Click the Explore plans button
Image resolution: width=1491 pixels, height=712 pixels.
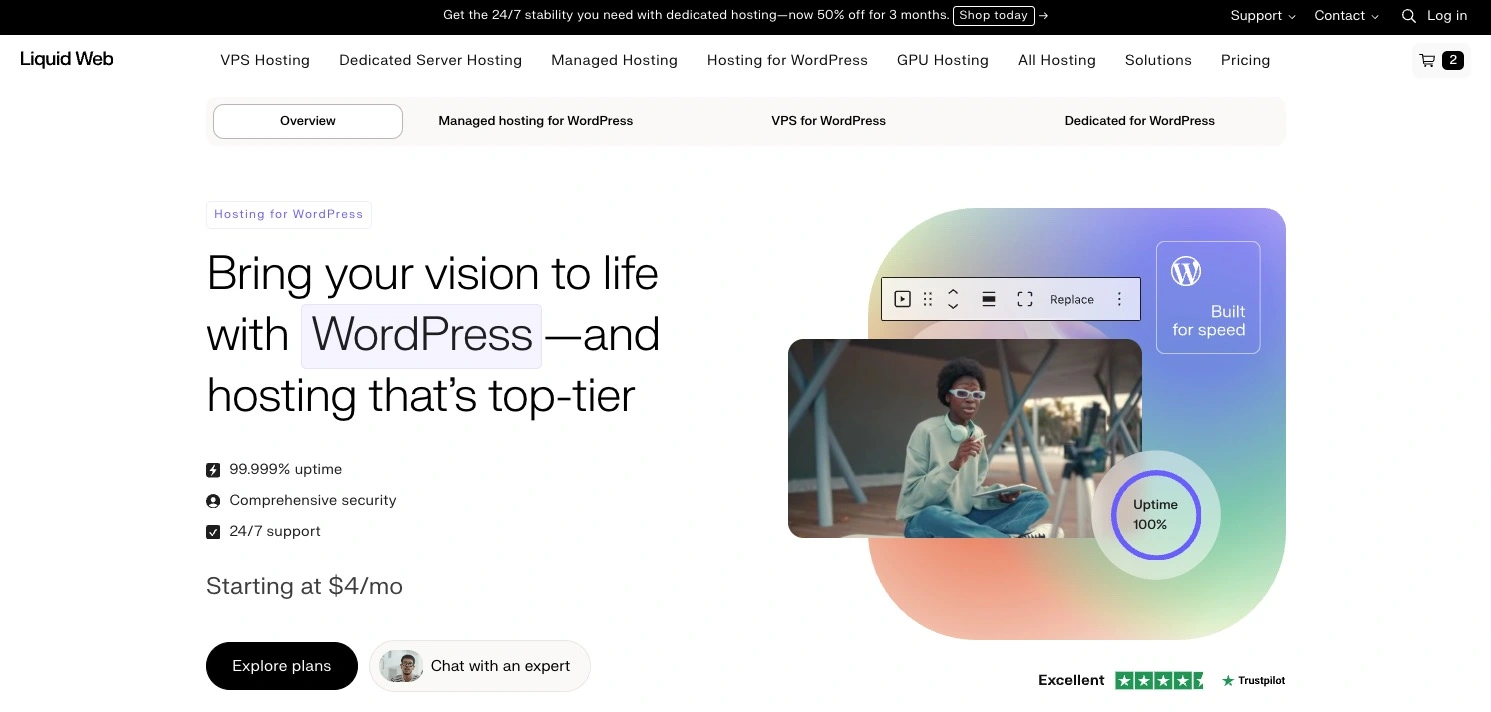pos(282,666)
